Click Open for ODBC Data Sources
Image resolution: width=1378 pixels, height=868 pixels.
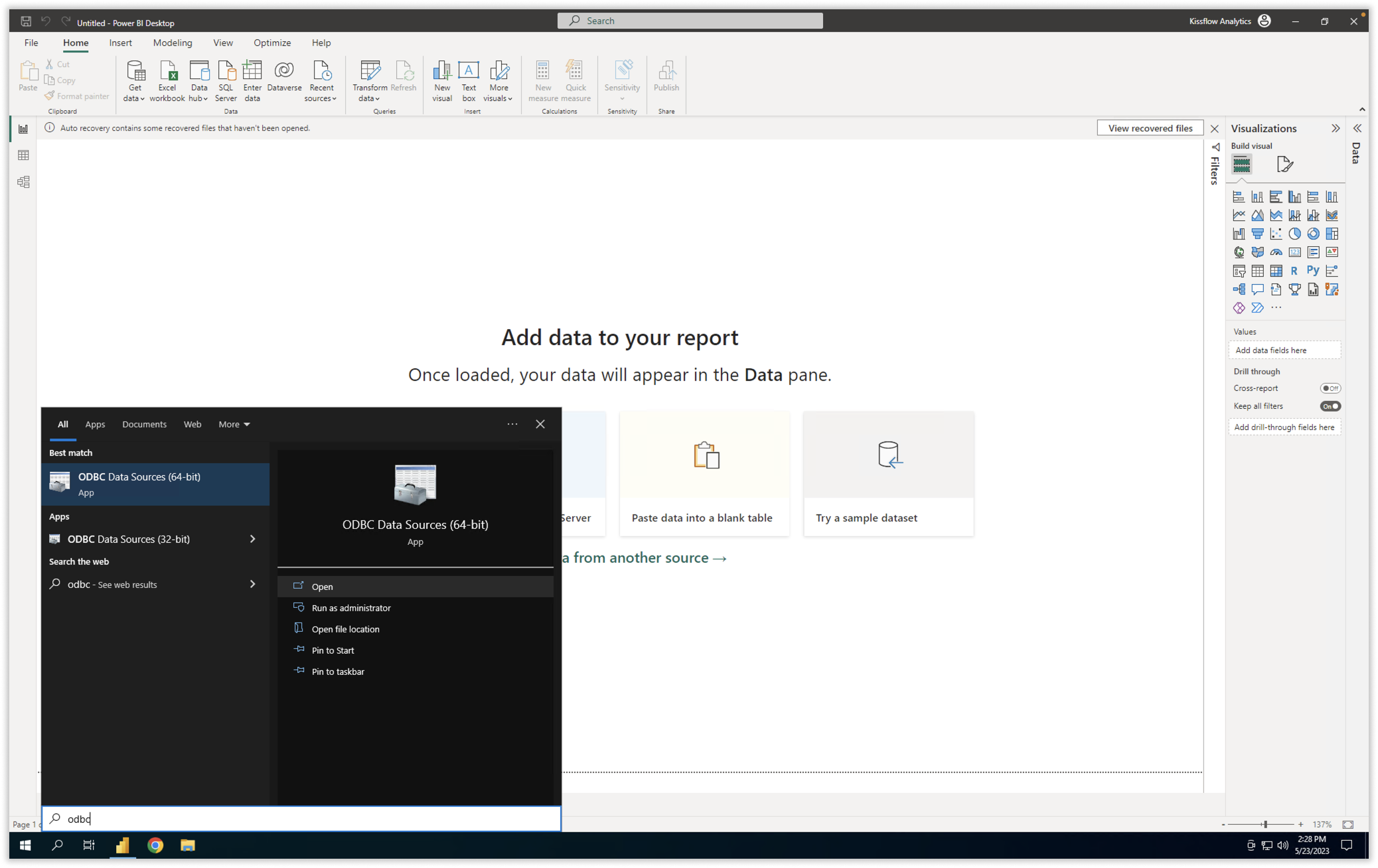[x=416, y=587]
